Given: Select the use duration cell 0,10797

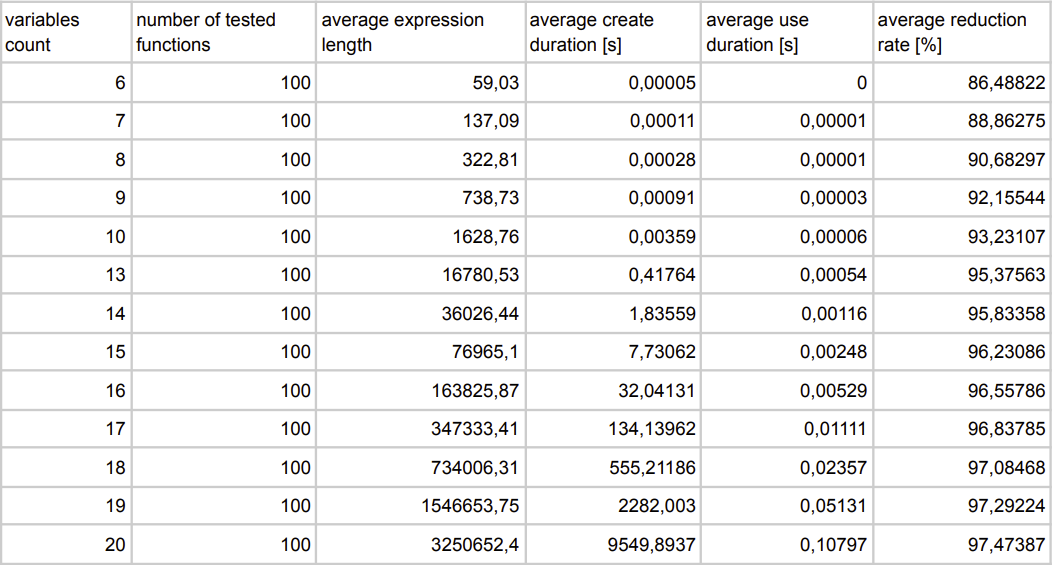Looking at the screenshot, I should coord(786,545).
